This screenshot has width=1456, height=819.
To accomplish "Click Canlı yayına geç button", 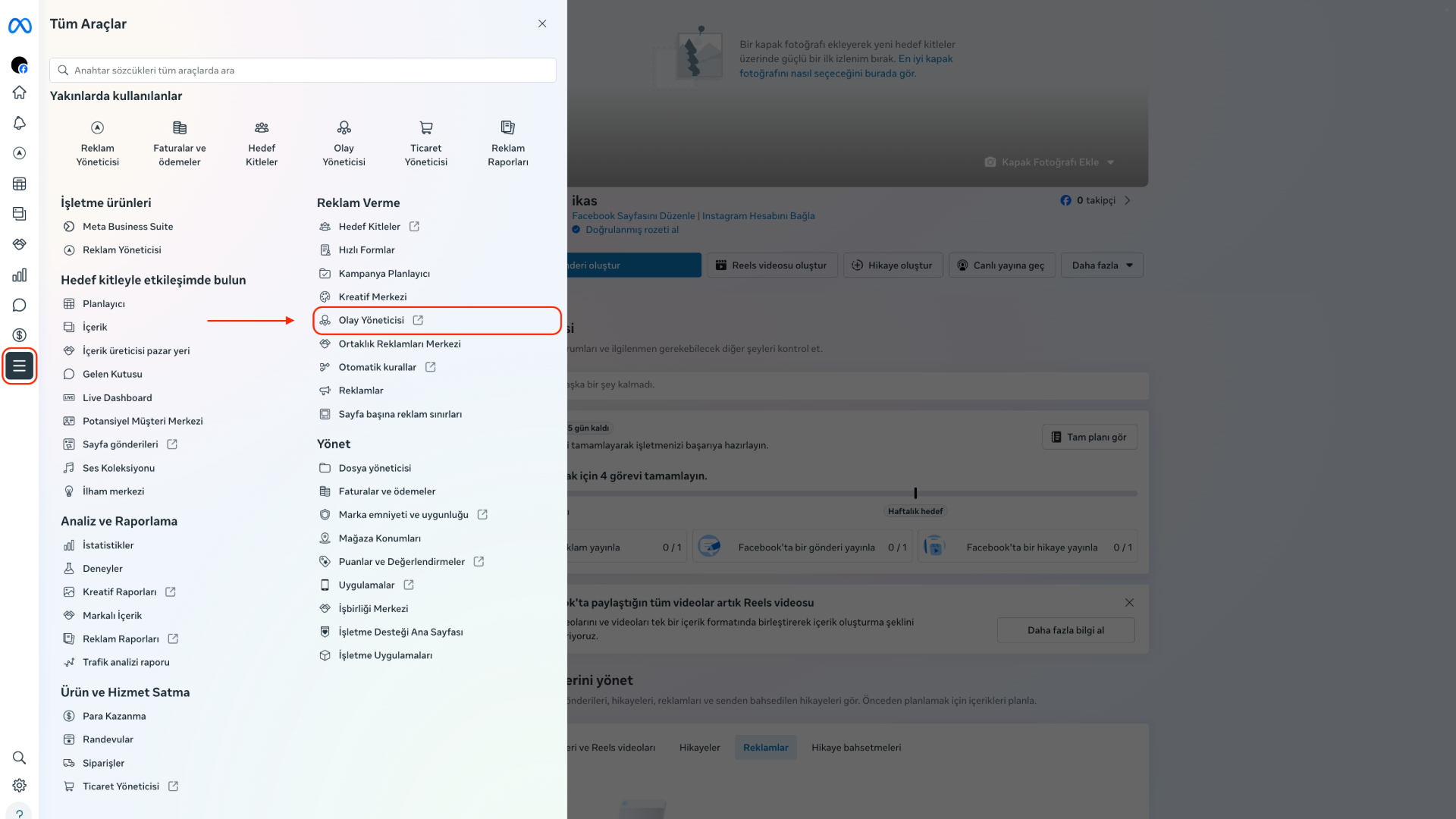I will (x=1001, y=265).
